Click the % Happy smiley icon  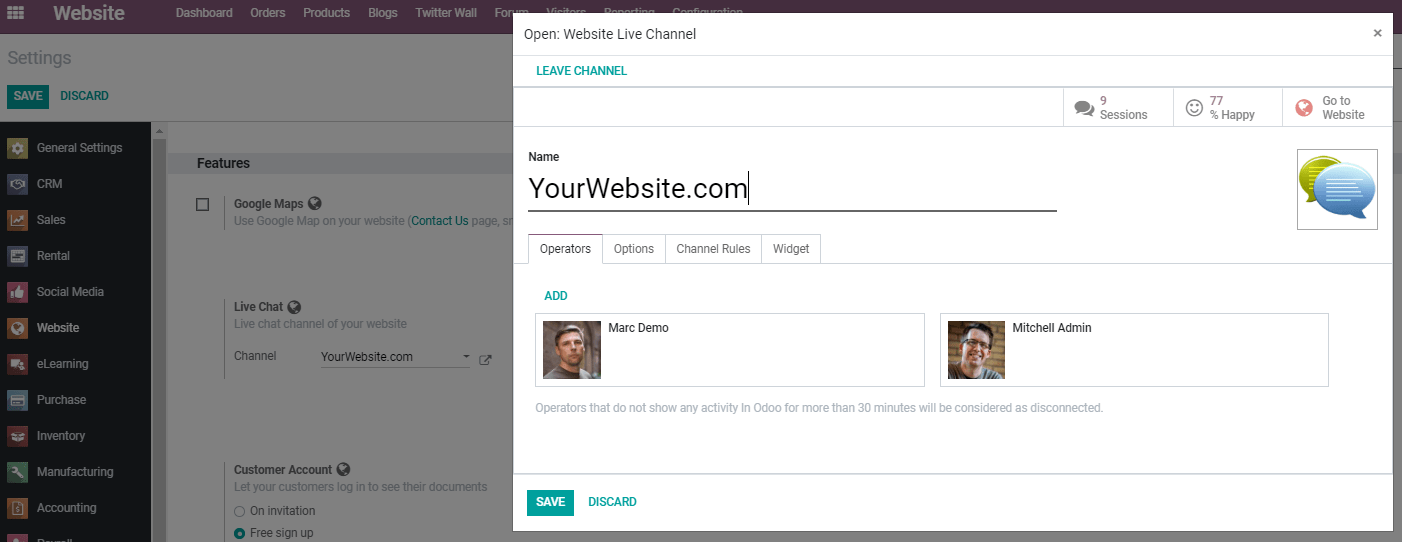pos(1194,108)
